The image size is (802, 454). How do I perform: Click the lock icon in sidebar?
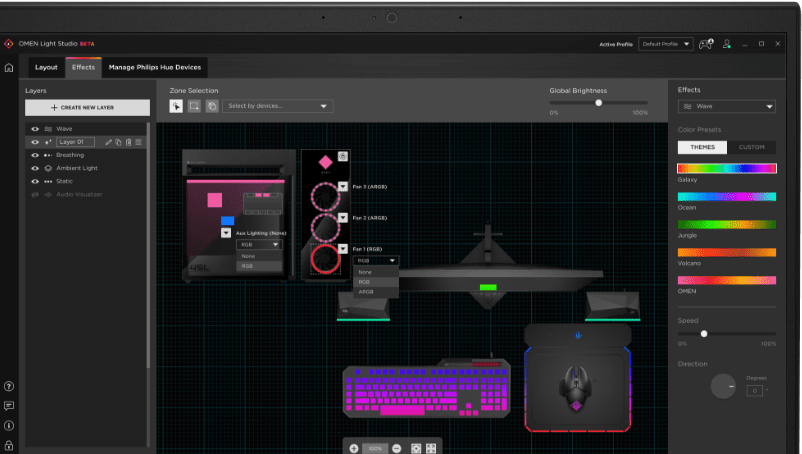tap(9, 445)
